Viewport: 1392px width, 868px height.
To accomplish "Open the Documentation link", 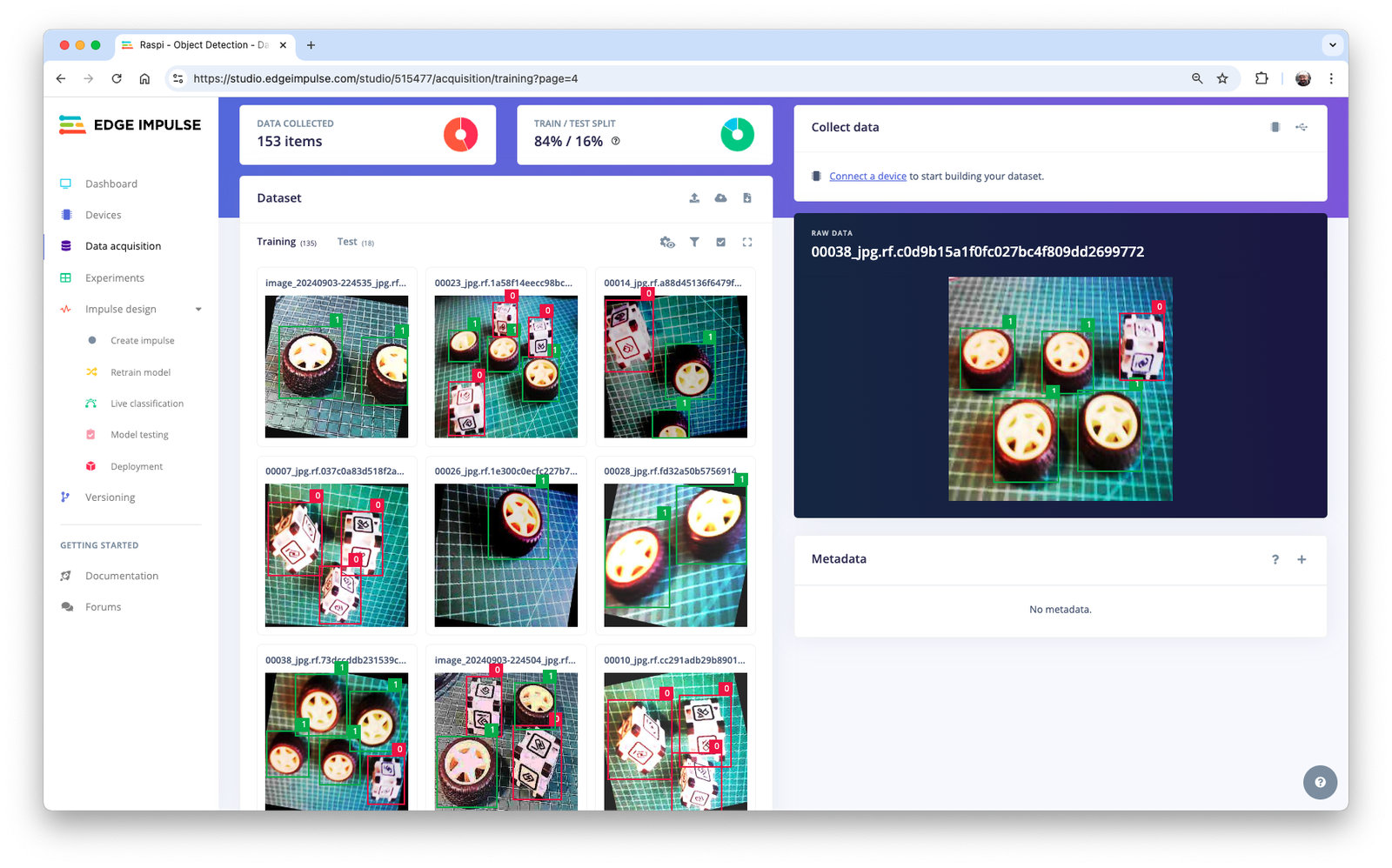I will (122, 576).
